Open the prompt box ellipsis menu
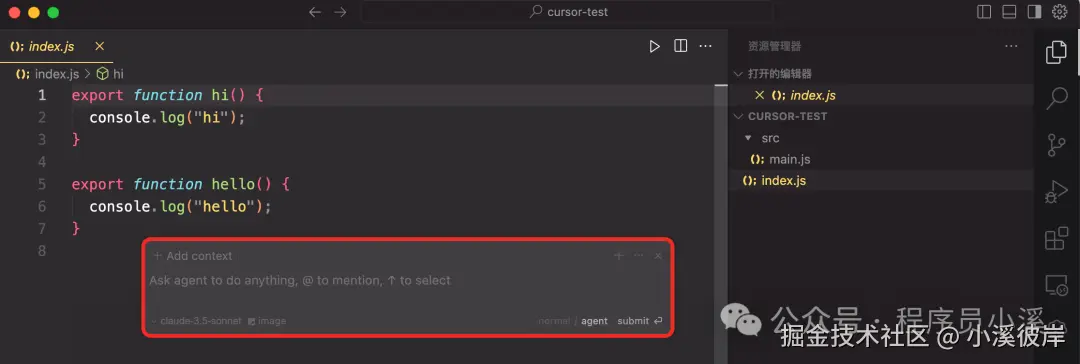 (x=638, y=256)
